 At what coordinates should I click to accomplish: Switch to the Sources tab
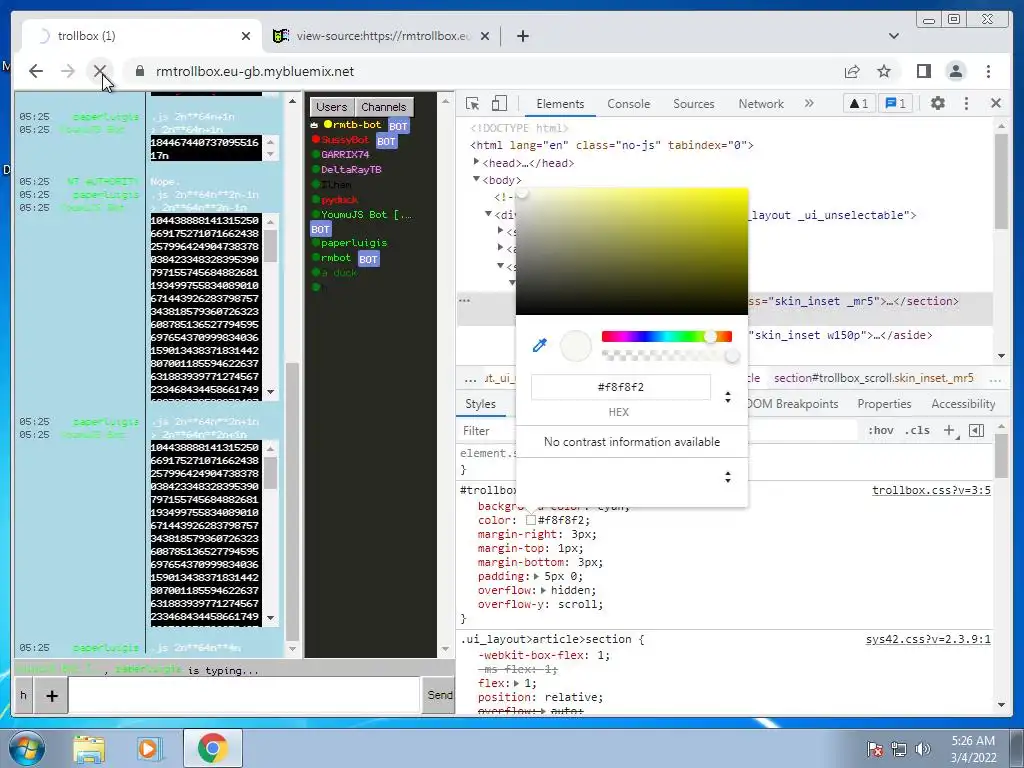tap(694, 104)
